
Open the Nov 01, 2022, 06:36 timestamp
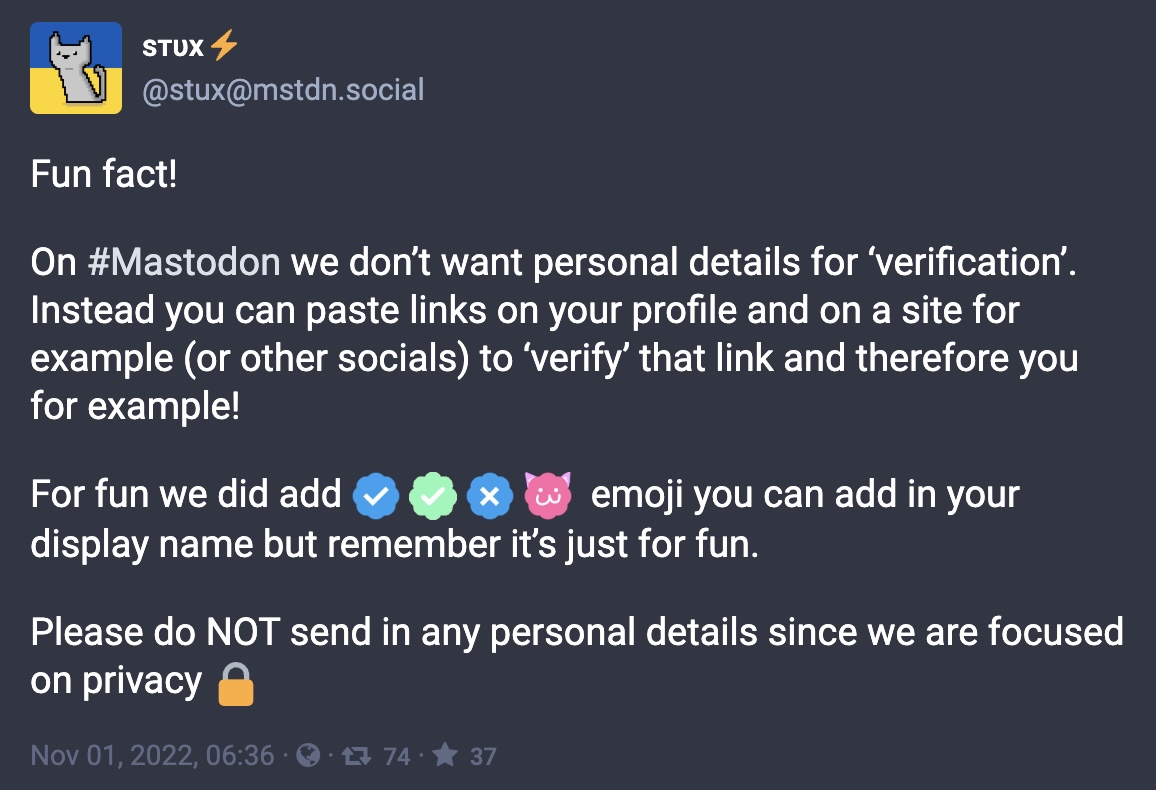[x=153, y=755]
